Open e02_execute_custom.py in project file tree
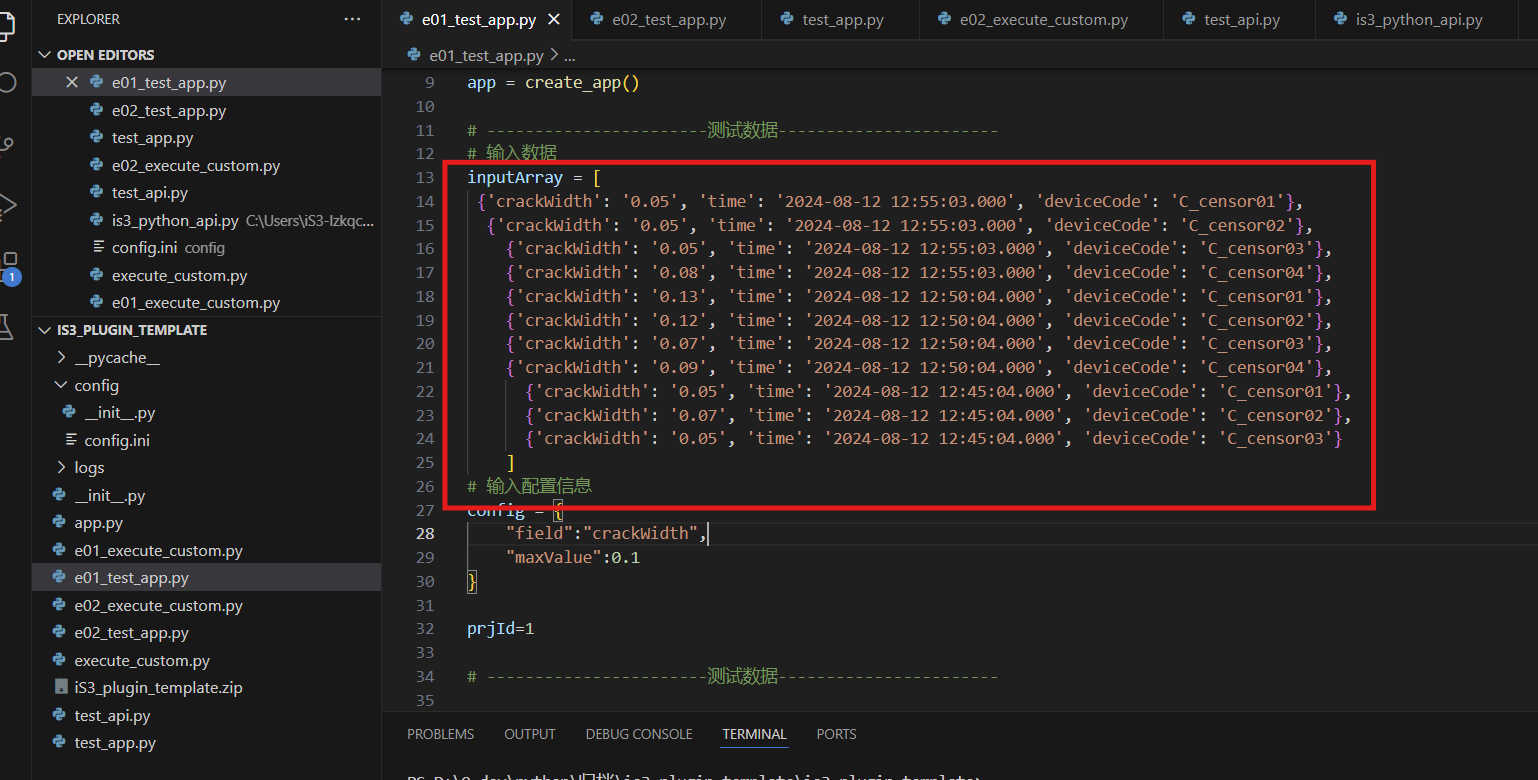This screenshot has height=780, width=1538. click(206, 605)
